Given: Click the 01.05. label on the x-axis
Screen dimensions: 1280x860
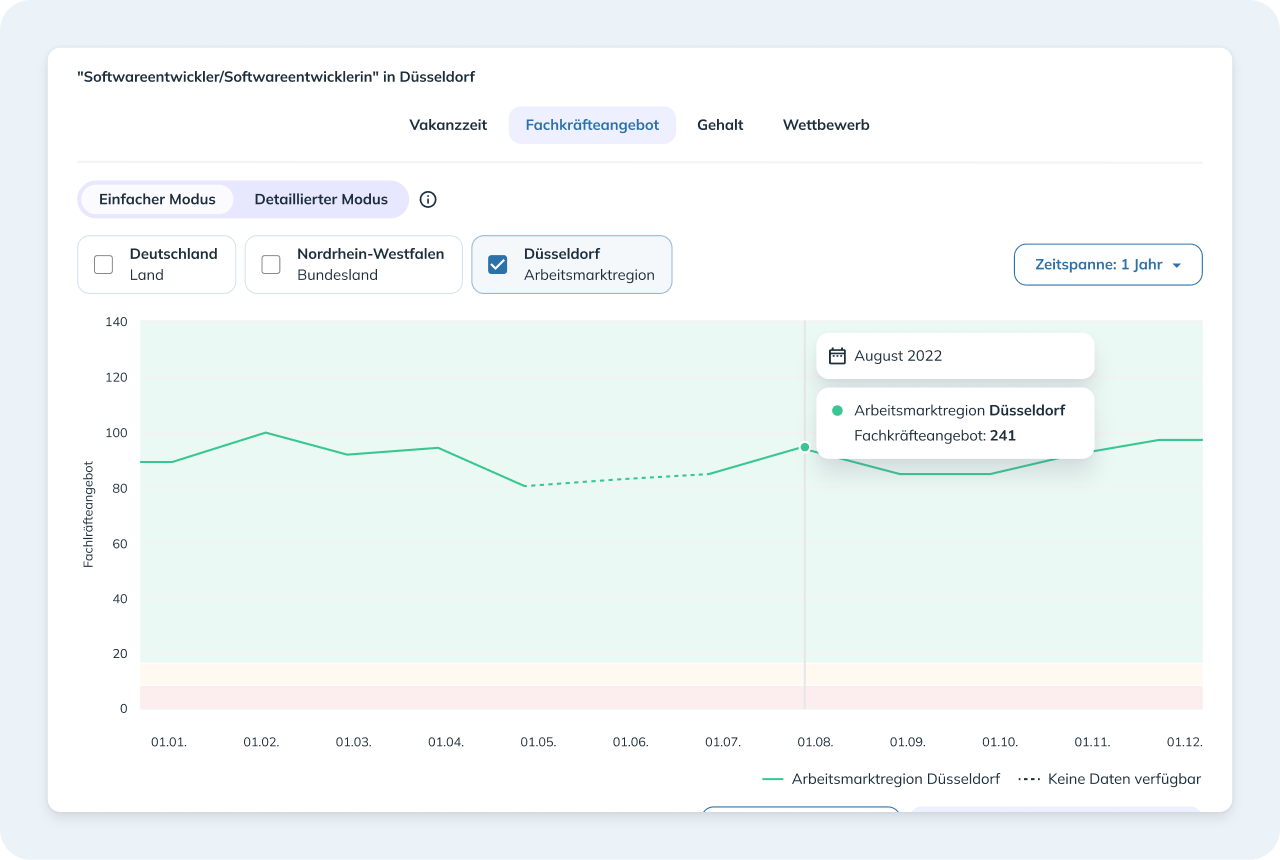Looking at the screenshot, I should (x=539, y=743).
